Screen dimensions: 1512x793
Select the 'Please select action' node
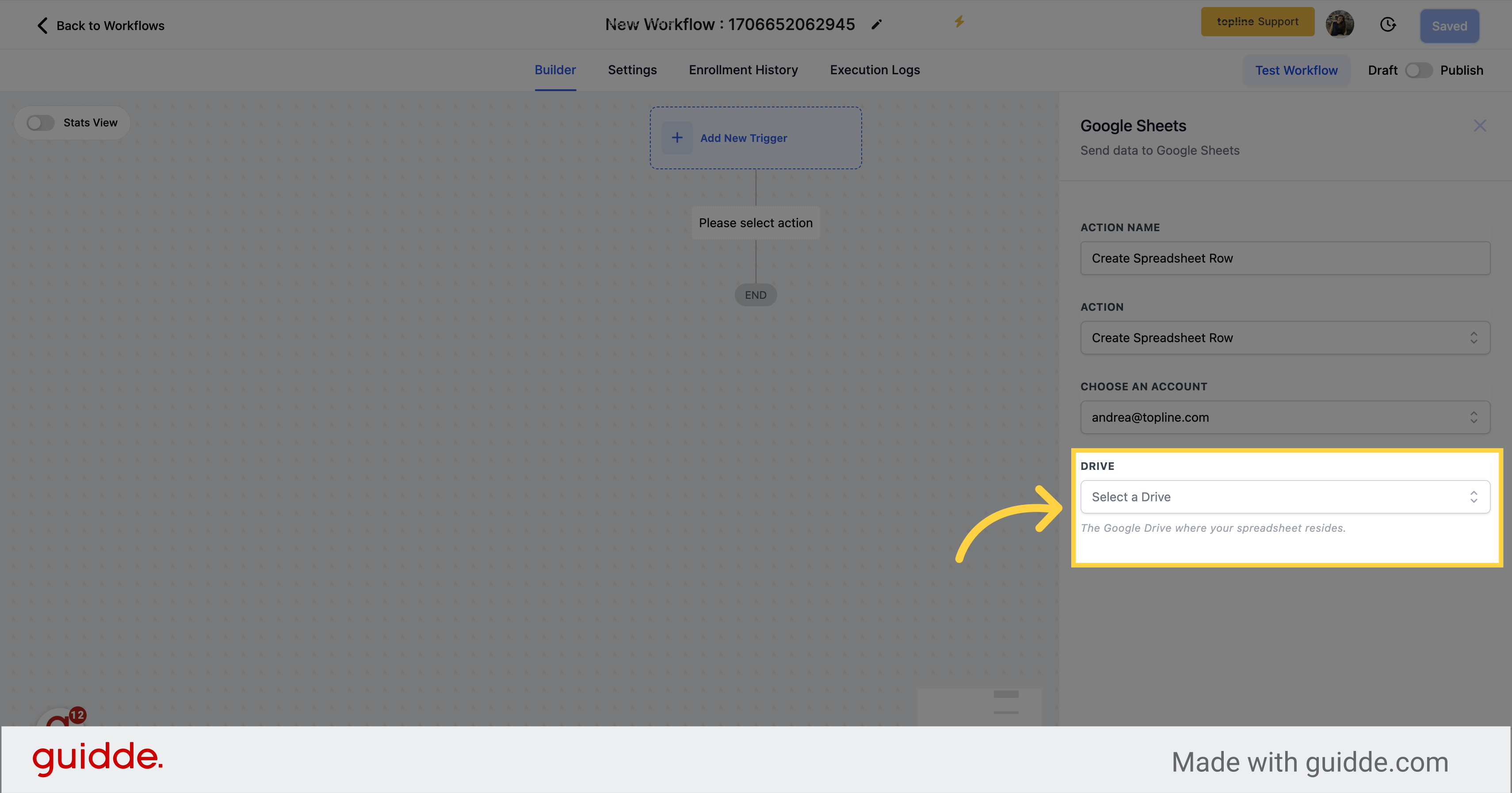click(756, 223)
